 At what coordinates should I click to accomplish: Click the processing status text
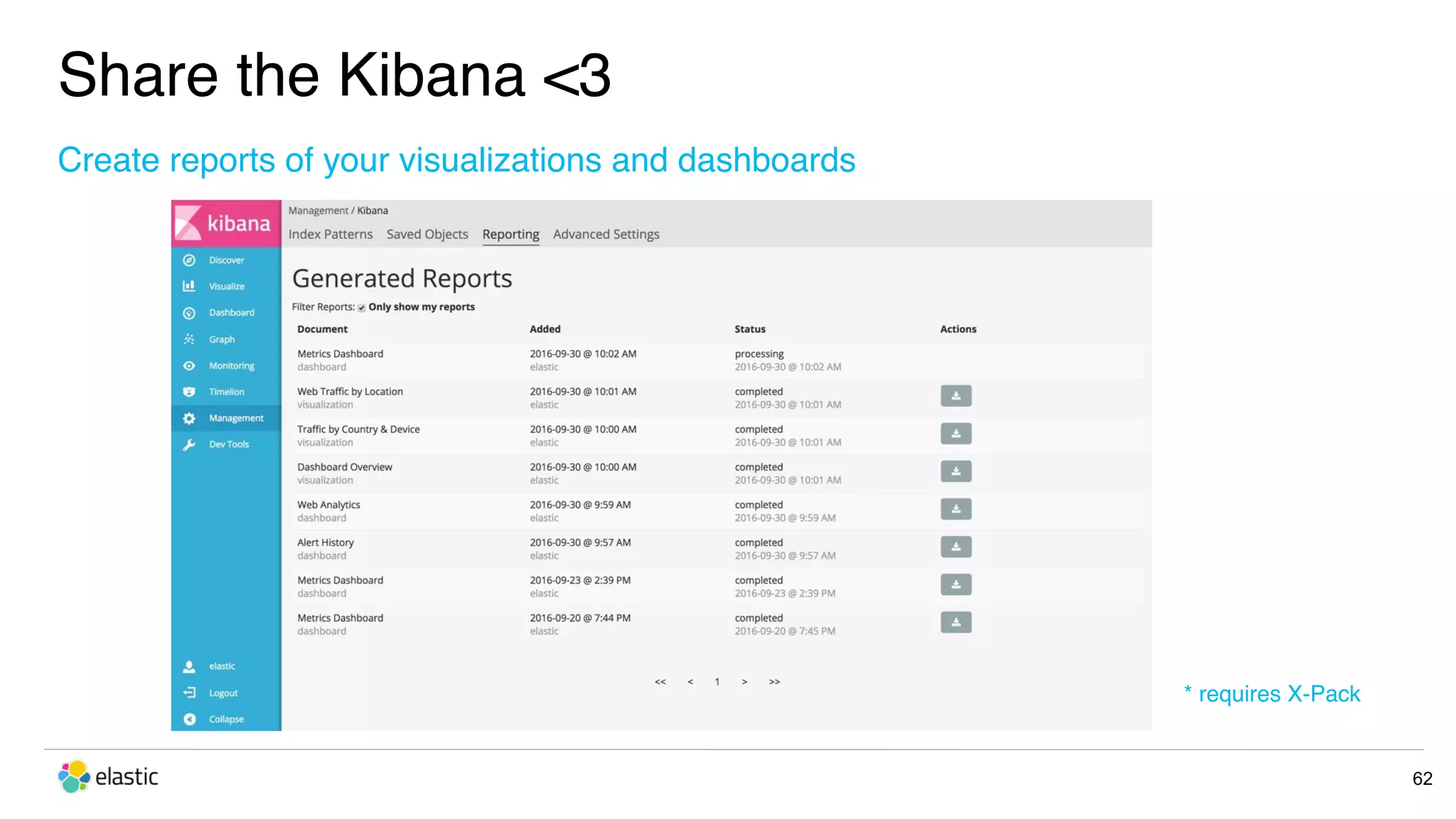click(x=759, y=354)
